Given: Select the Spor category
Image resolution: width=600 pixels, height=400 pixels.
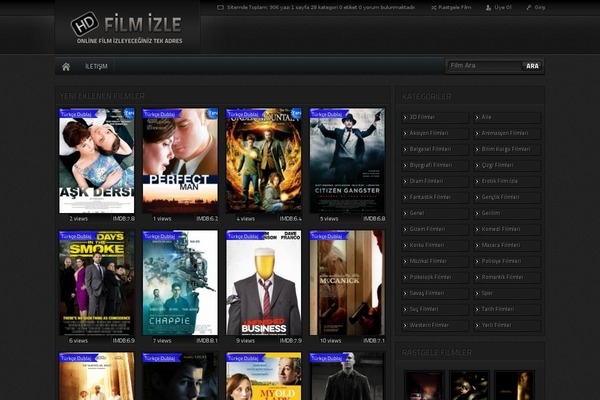Looking at the screenshot, I should (x=507, y=293).
